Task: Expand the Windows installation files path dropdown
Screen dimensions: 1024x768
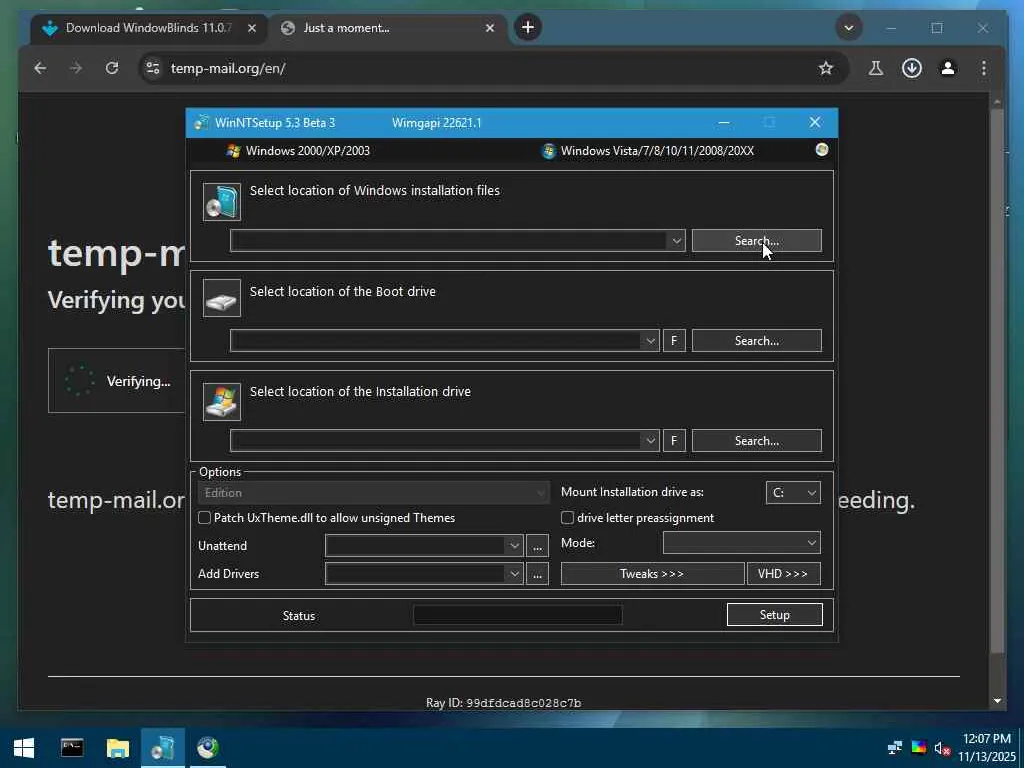Action: [x=676, y=241]
